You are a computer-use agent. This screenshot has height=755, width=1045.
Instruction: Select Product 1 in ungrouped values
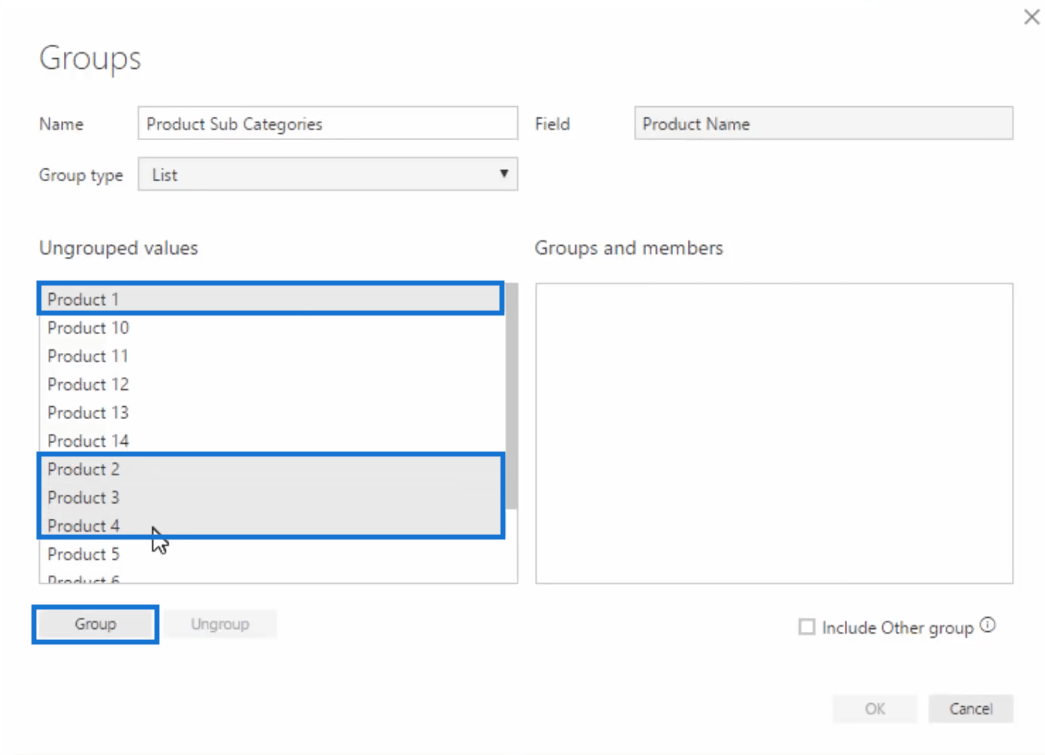271,299
